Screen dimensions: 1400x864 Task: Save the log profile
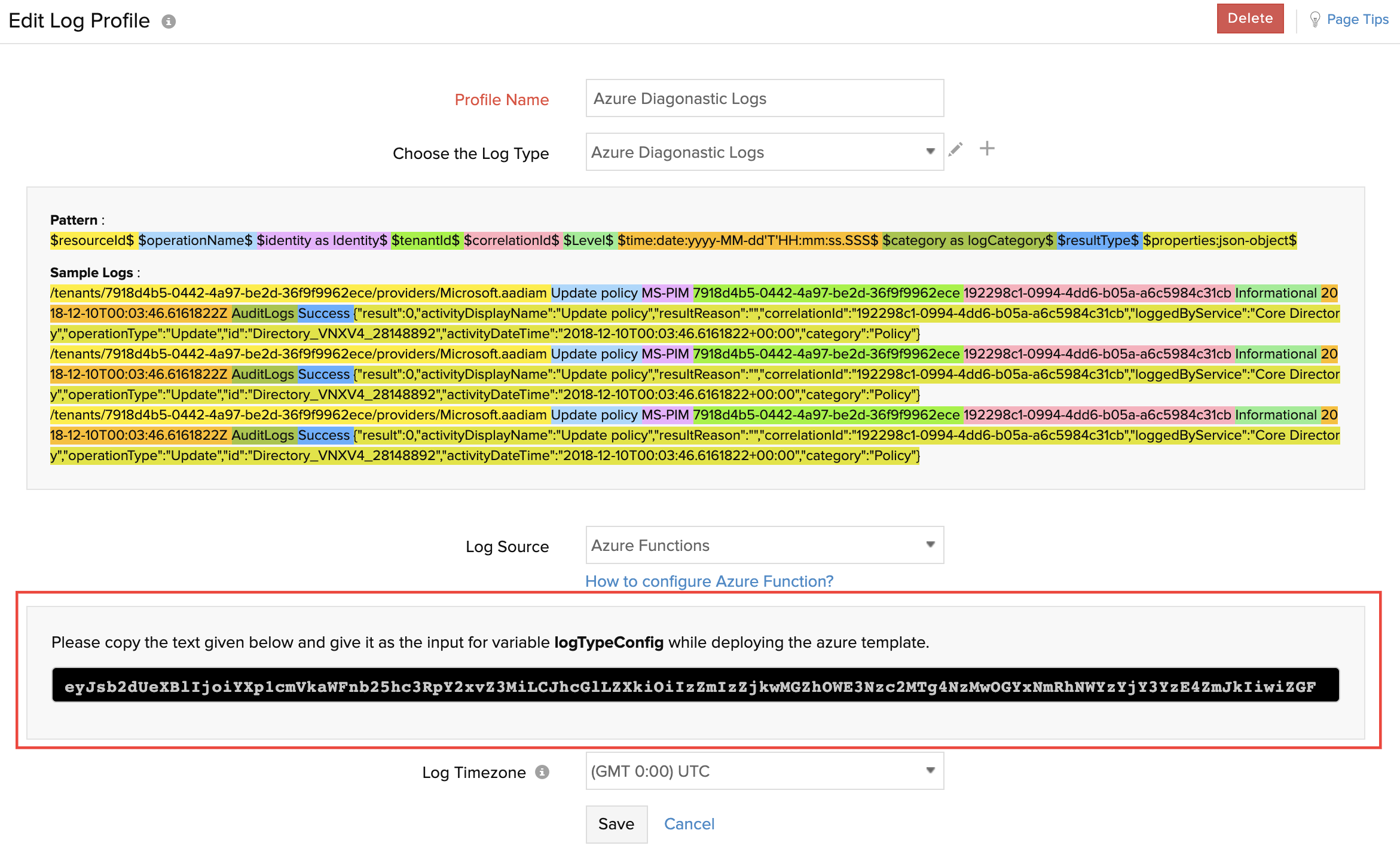tap(616, 824)
